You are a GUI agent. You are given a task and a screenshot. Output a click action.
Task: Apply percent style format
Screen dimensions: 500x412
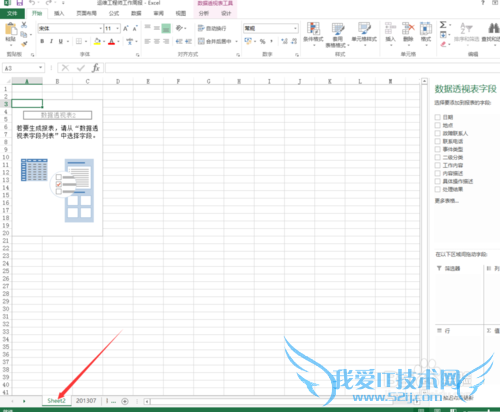point(263,41)
